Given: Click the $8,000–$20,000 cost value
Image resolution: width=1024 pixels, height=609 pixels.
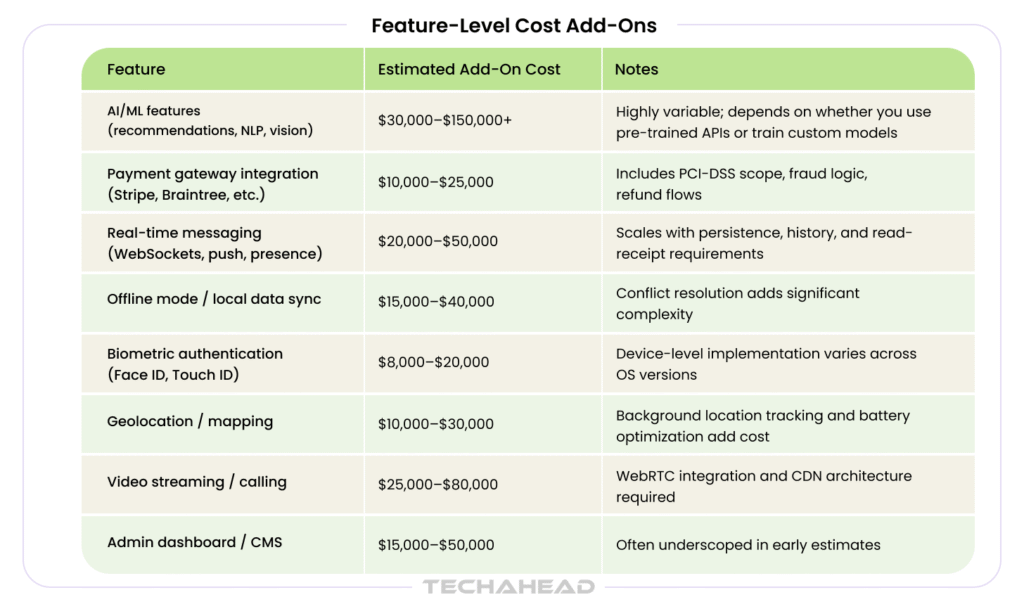Looking at the screenshot, I should tap(433, 362).
